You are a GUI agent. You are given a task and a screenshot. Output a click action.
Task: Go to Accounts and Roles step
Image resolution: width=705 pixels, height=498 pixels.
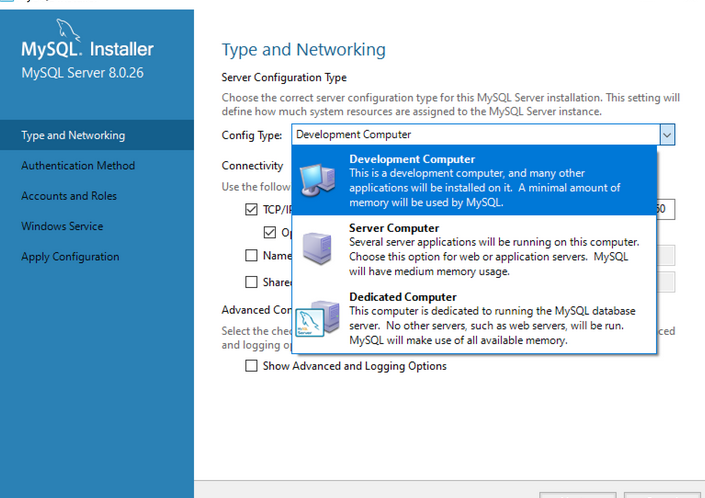[x=69, y=196]
